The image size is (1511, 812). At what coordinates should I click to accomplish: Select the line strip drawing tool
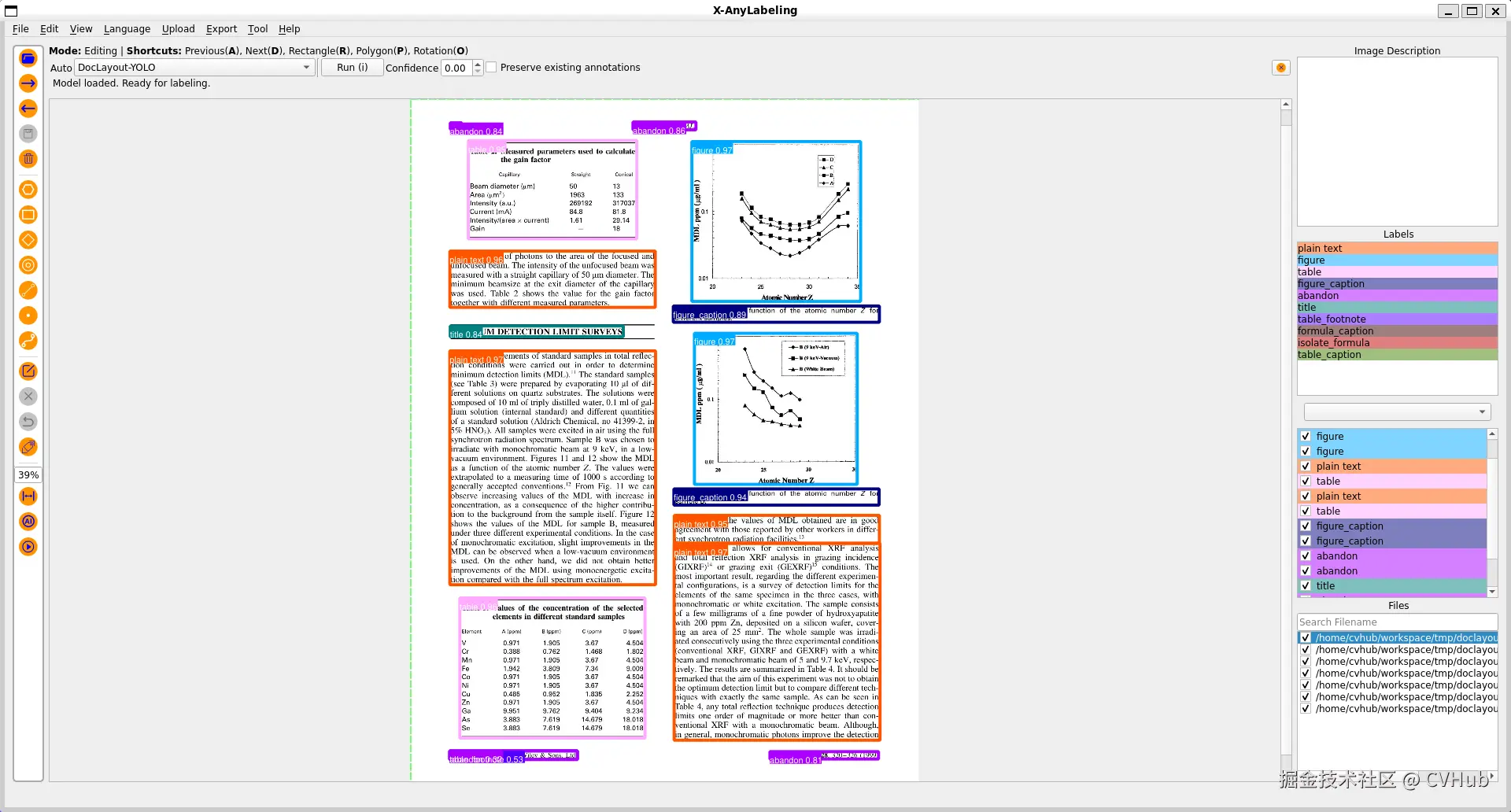28,341
